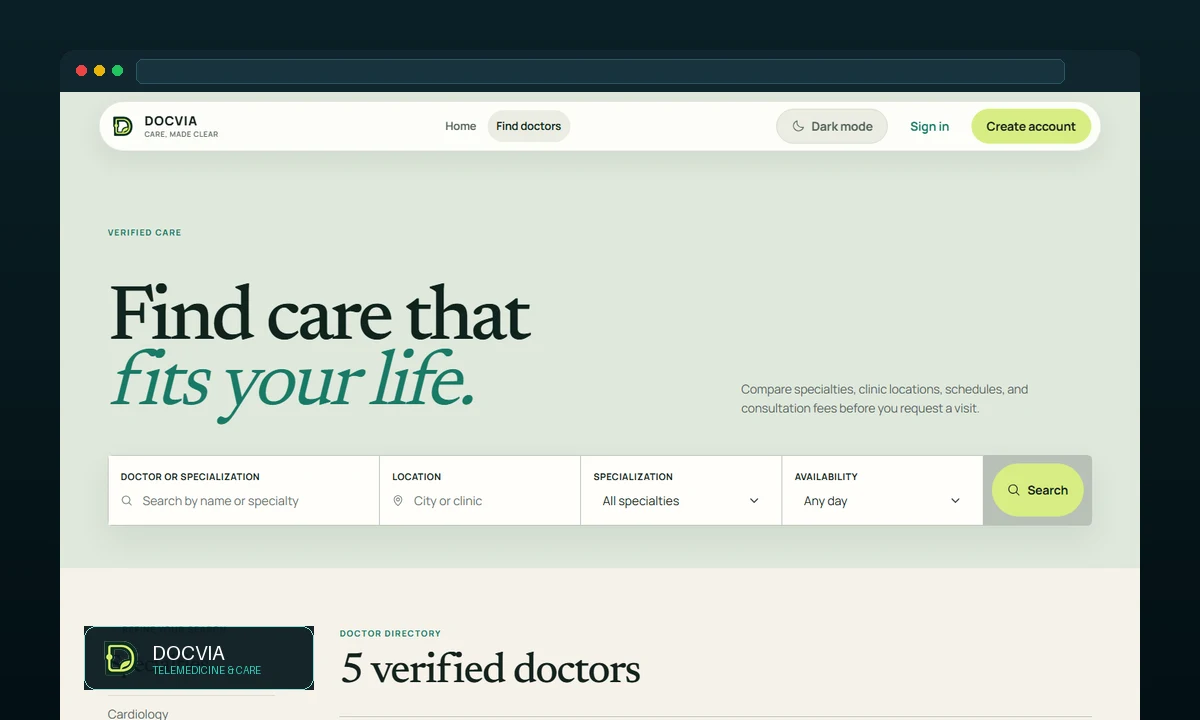Viewport: 1200px width, 720px height.
Task: Click the "5 verified doctors" heading
Action: (490, 669)
